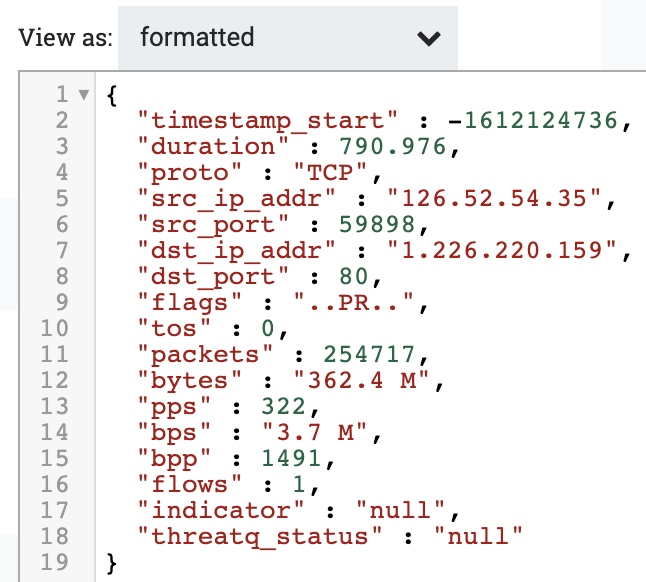Screen dimensions: 646x582
Task: Click the chevron arrow in the format dropdown
Action: tap(428, 40)
